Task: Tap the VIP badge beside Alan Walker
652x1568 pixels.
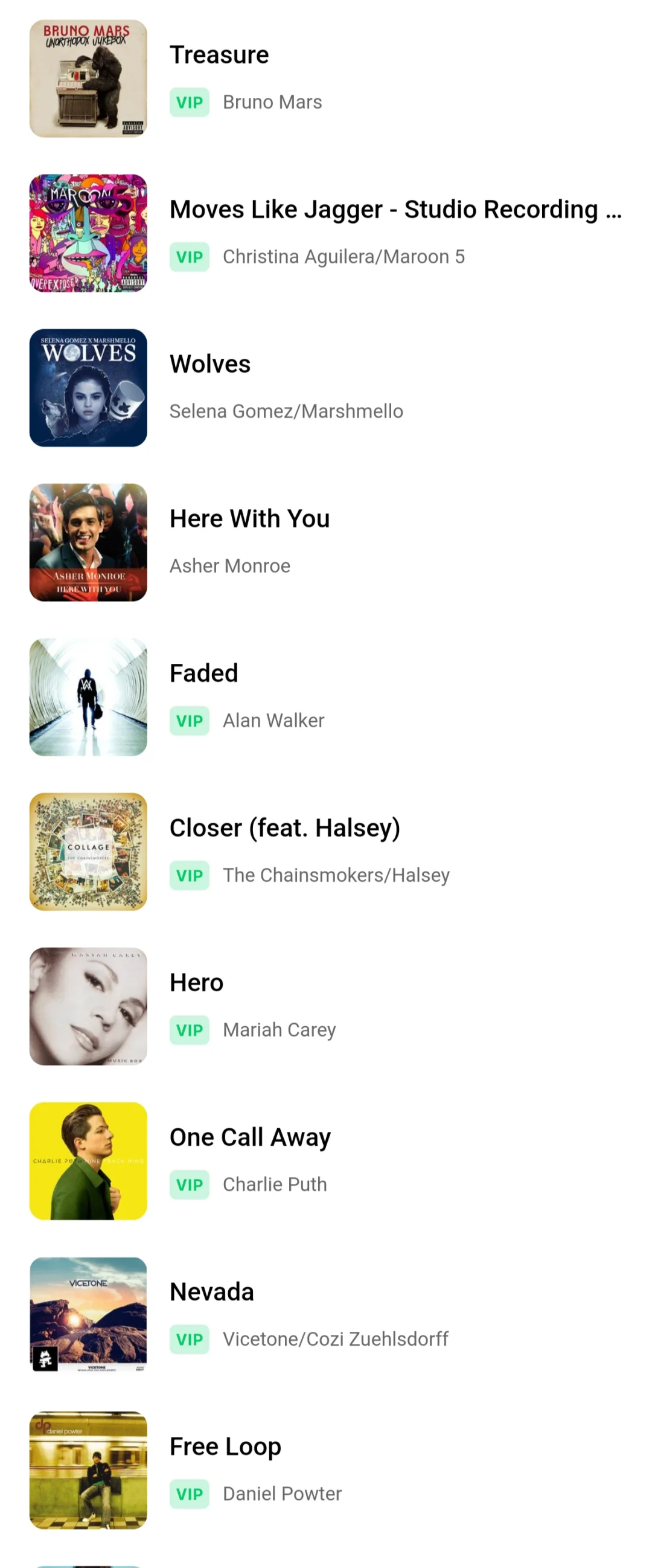Action: tap(189, 721)
